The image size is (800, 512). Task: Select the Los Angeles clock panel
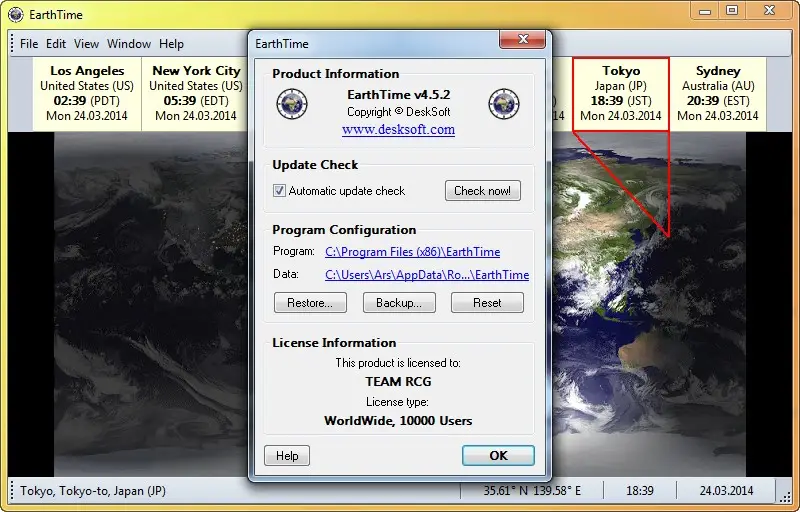pos(87,94)
